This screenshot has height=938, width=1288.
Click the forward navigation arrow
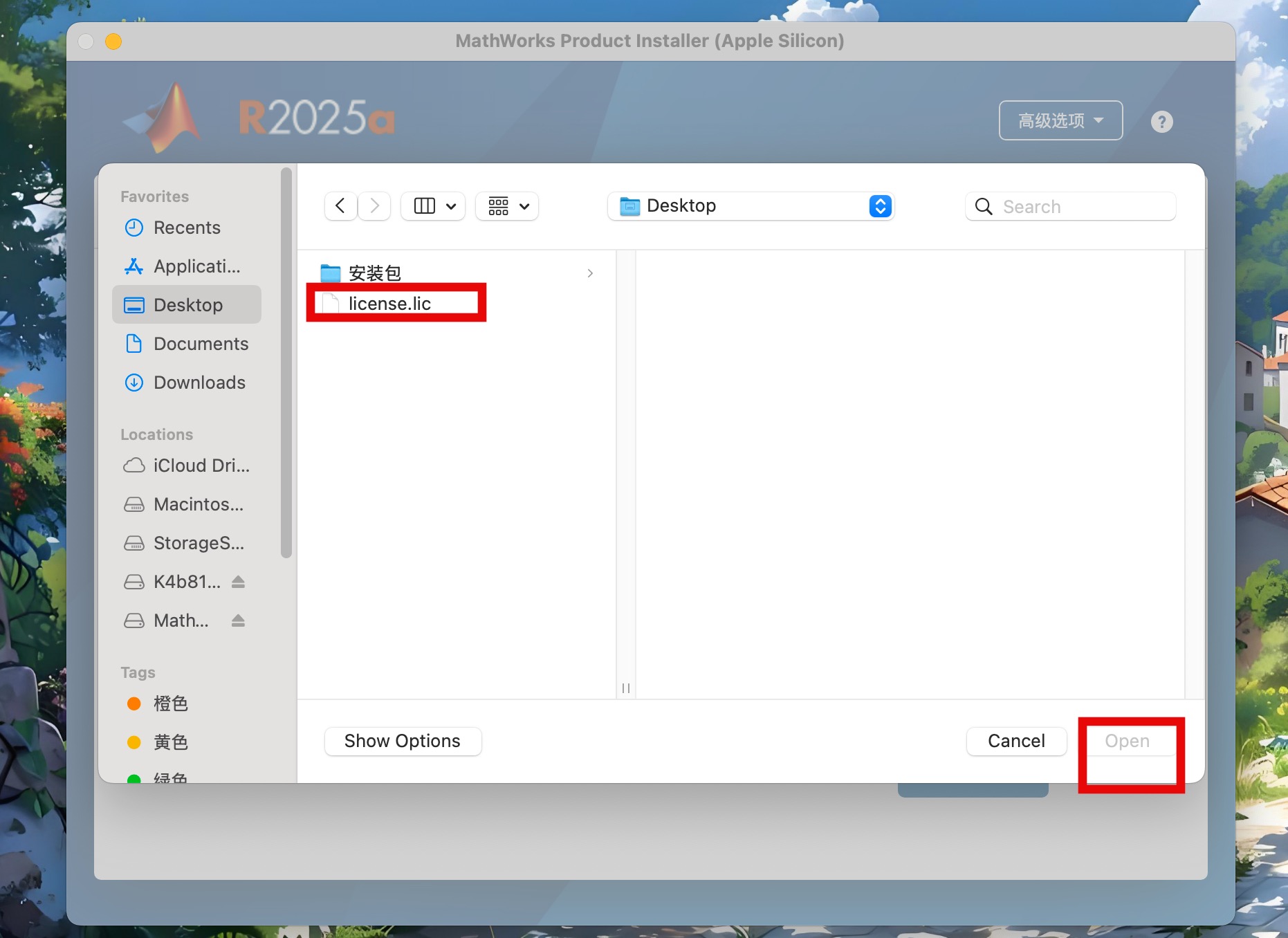point(374,206)
